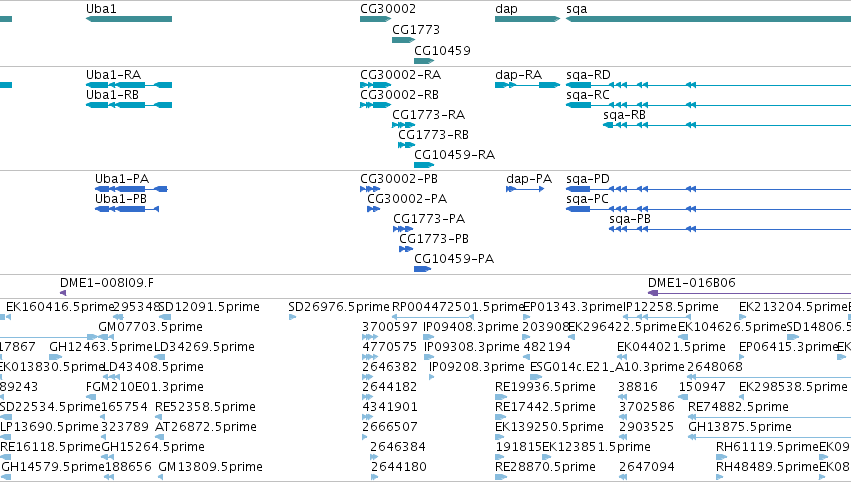Click the DME1-016B06 feature label
This screenshot has height=482, width=851.
pyautogui.click(x=692, y=283)
